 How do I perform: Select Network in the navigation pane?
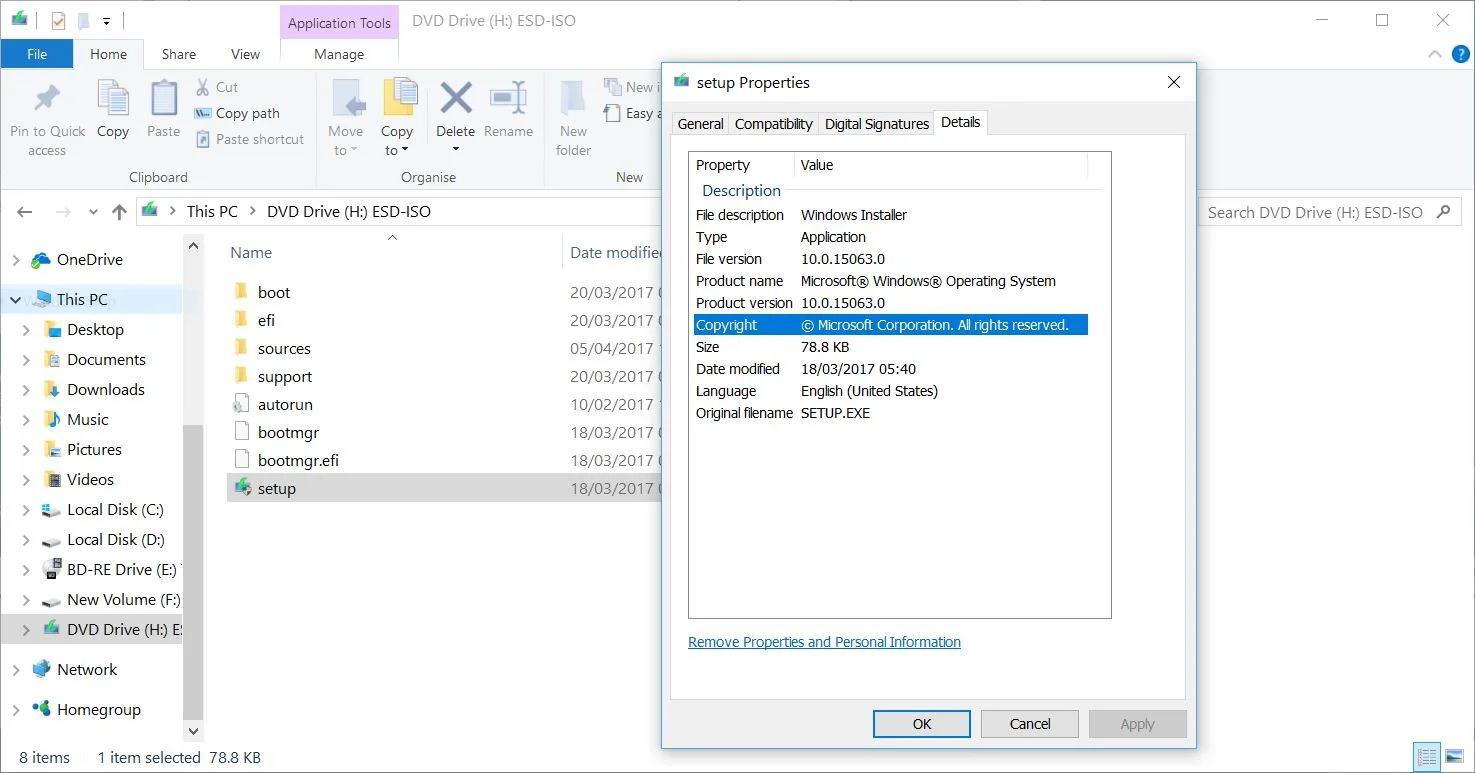tap(87, 670)
